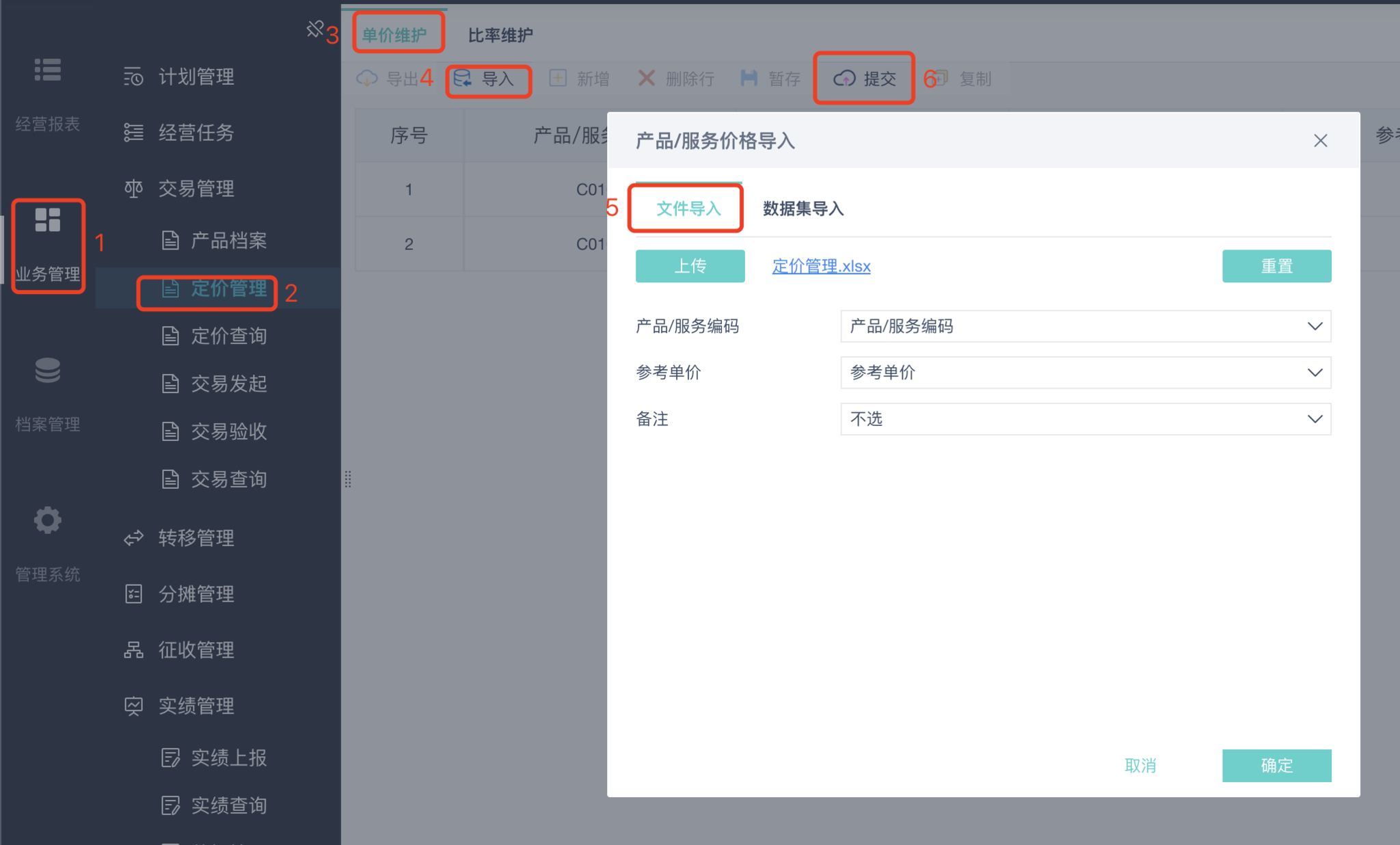Open the 参考单价 dropdown
1400x845 pixels.
[x=1085, y=373]
